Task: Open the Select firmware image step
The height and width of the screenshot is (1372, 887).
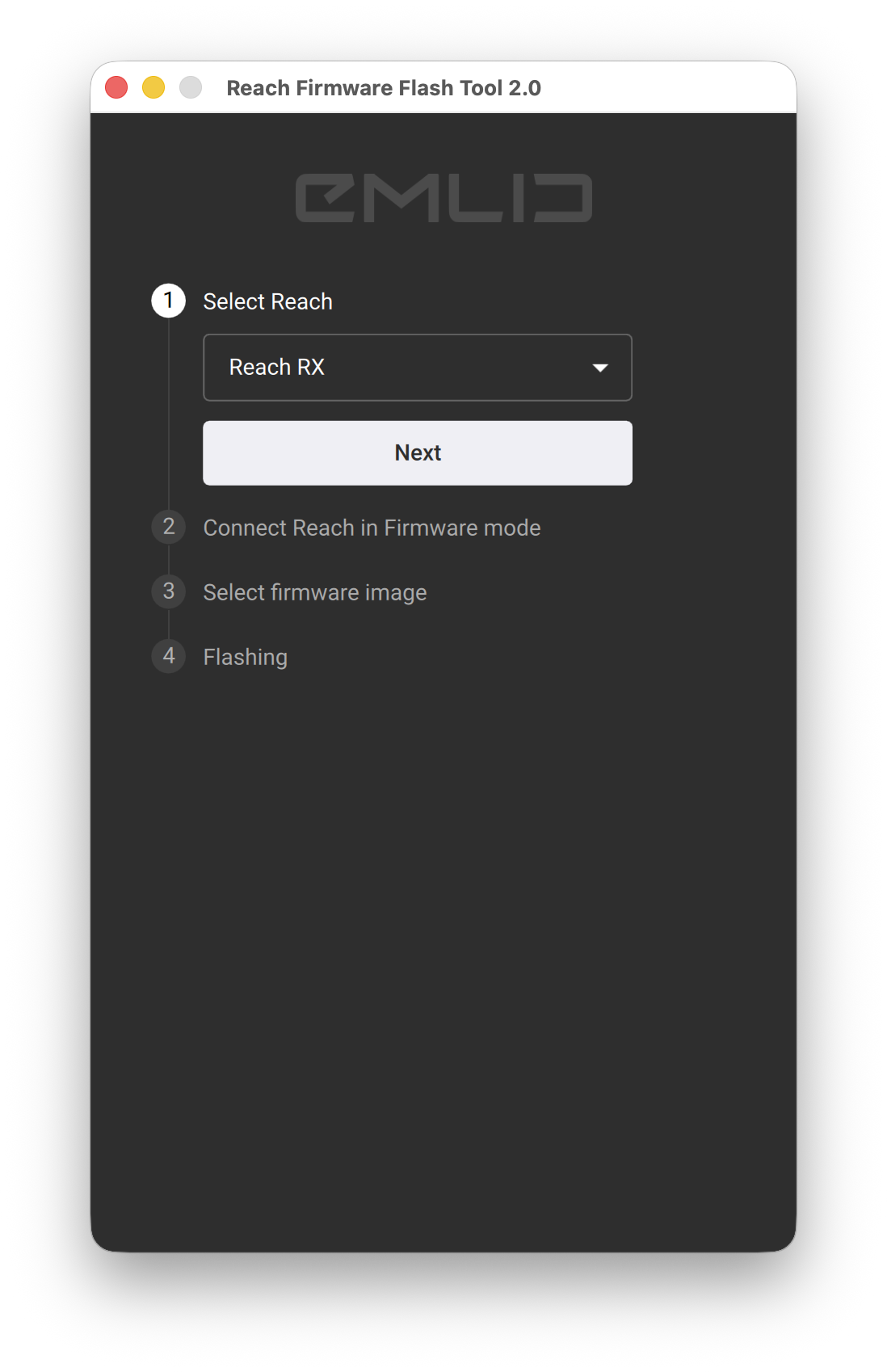Action: tap(315, 592)
